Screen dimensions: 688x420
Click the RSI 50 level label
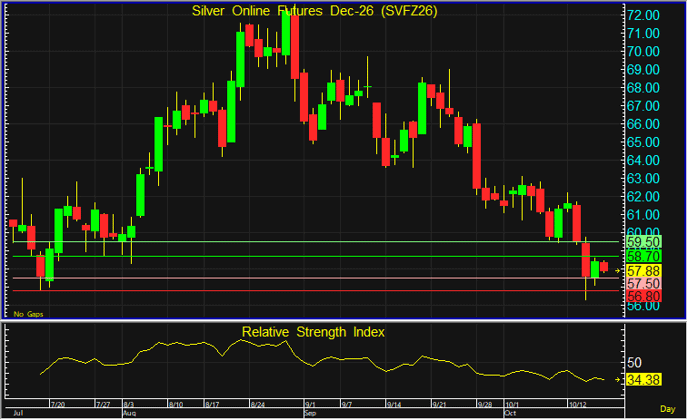634,363
